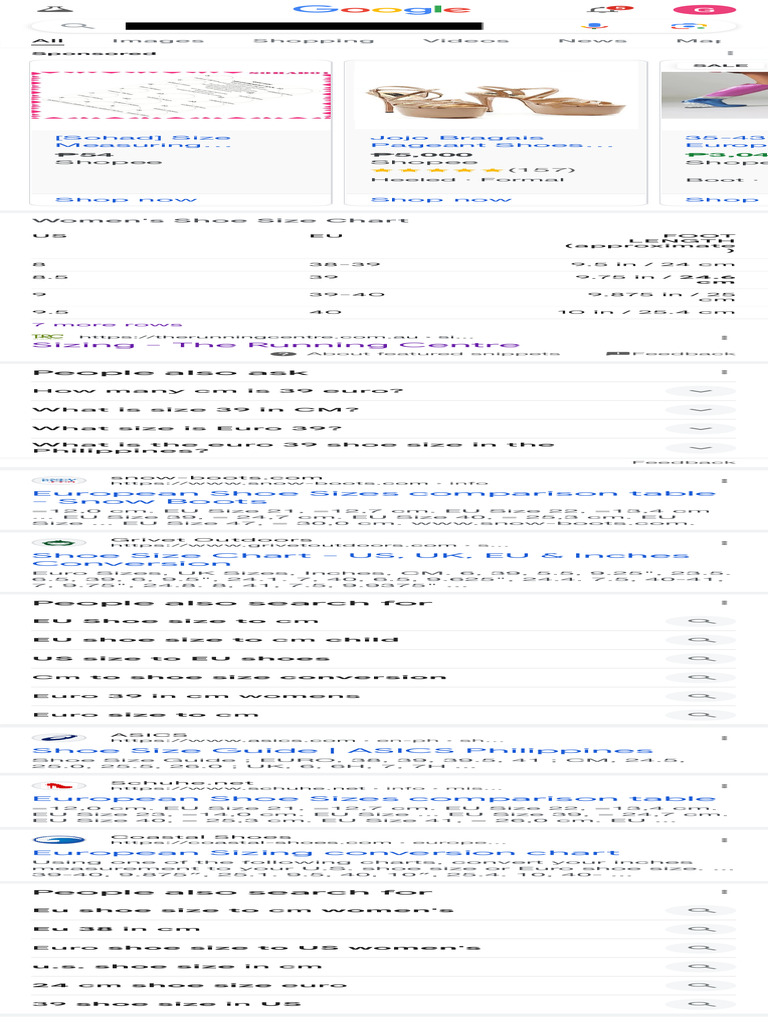Open notifications bell icon
The width and height of the screenshot is (768, 1024).
[600, 9]
